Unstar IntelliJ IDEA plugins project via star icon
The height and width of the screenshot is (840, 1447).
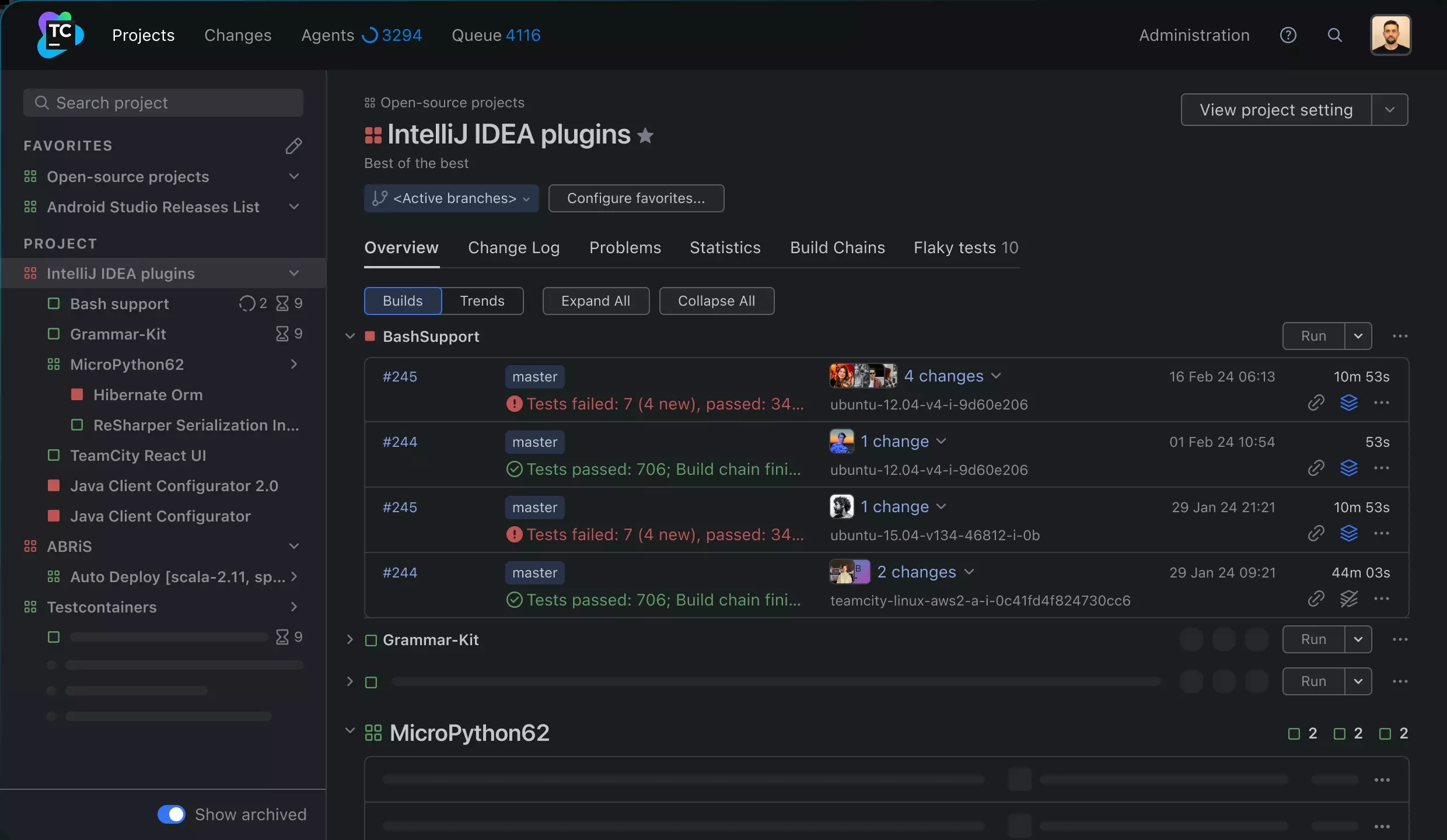coord(646,135)
